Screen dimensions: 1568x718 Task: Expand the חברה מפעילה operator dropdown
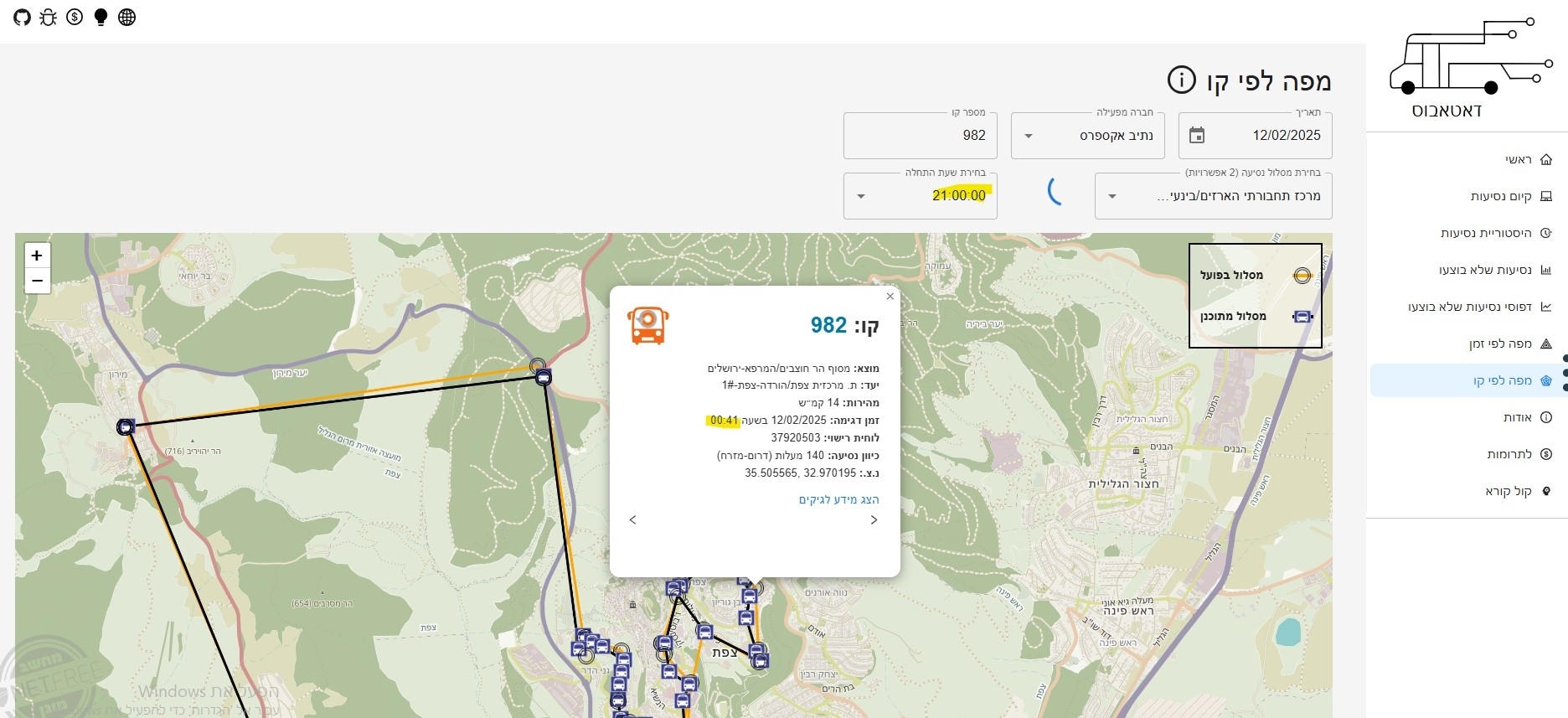click(1087, 136)
